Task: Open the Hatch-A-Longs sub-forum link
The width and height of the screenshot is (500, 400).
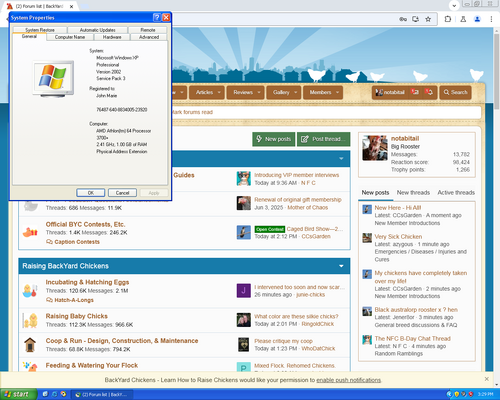Action: (x=74, y=300)
